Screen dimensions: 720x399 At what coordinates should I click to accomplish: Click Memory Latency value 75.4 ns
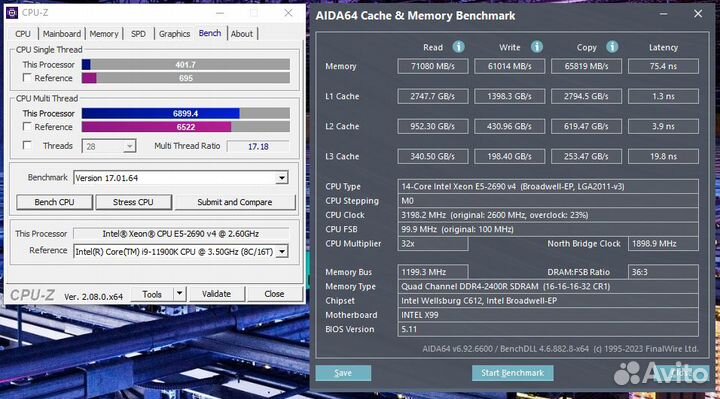click(x=663, y=66)
